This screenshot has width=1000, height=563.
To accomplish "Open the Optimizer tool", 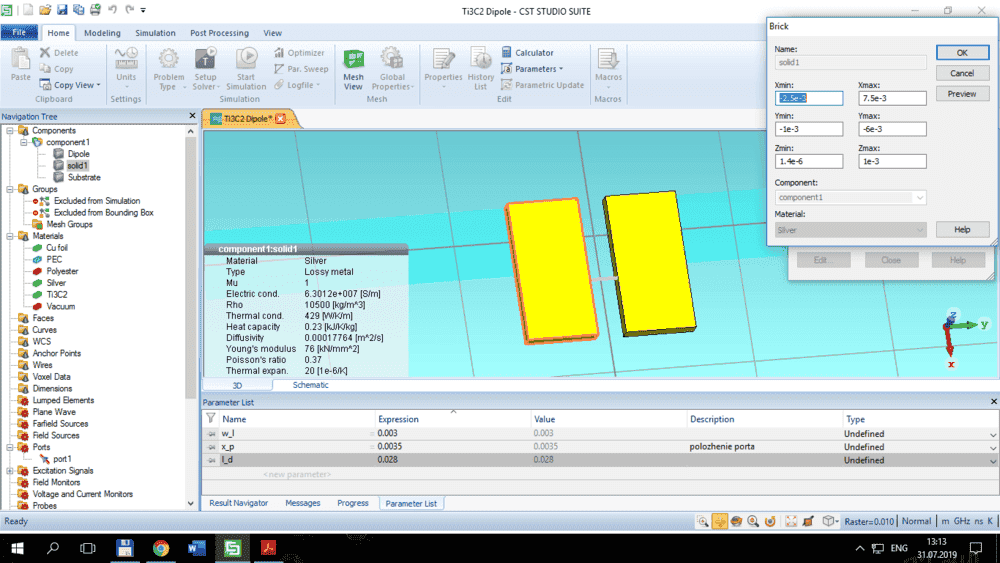I will [x=299, y=52].
